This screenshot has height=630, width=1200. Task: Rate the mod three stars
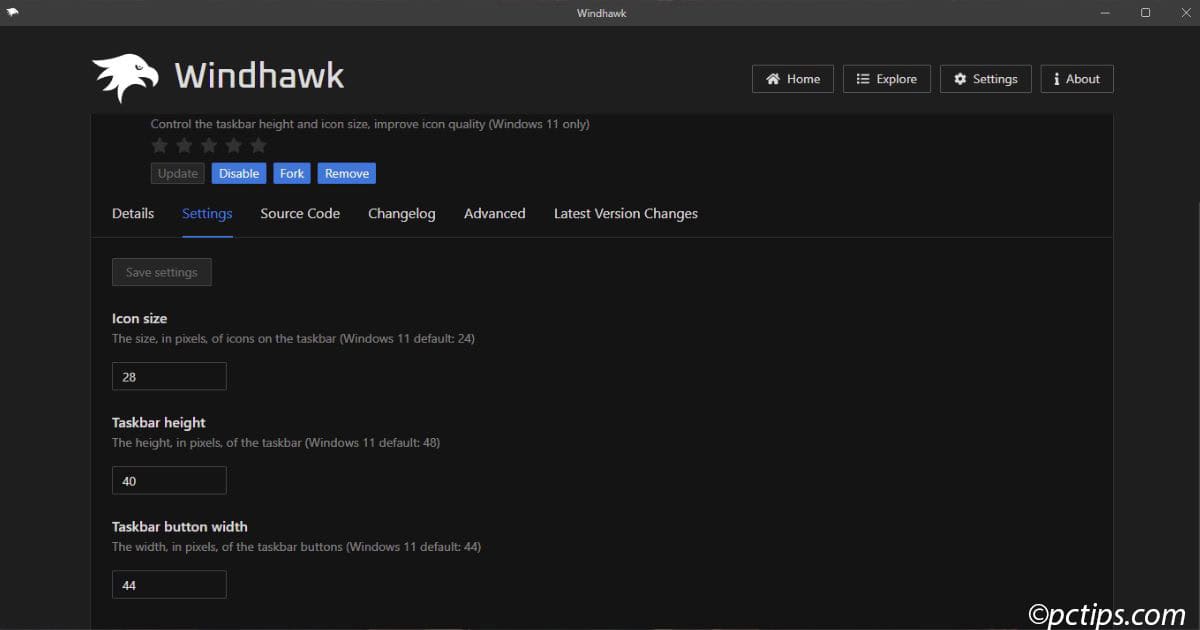click(x=209, y=146)
